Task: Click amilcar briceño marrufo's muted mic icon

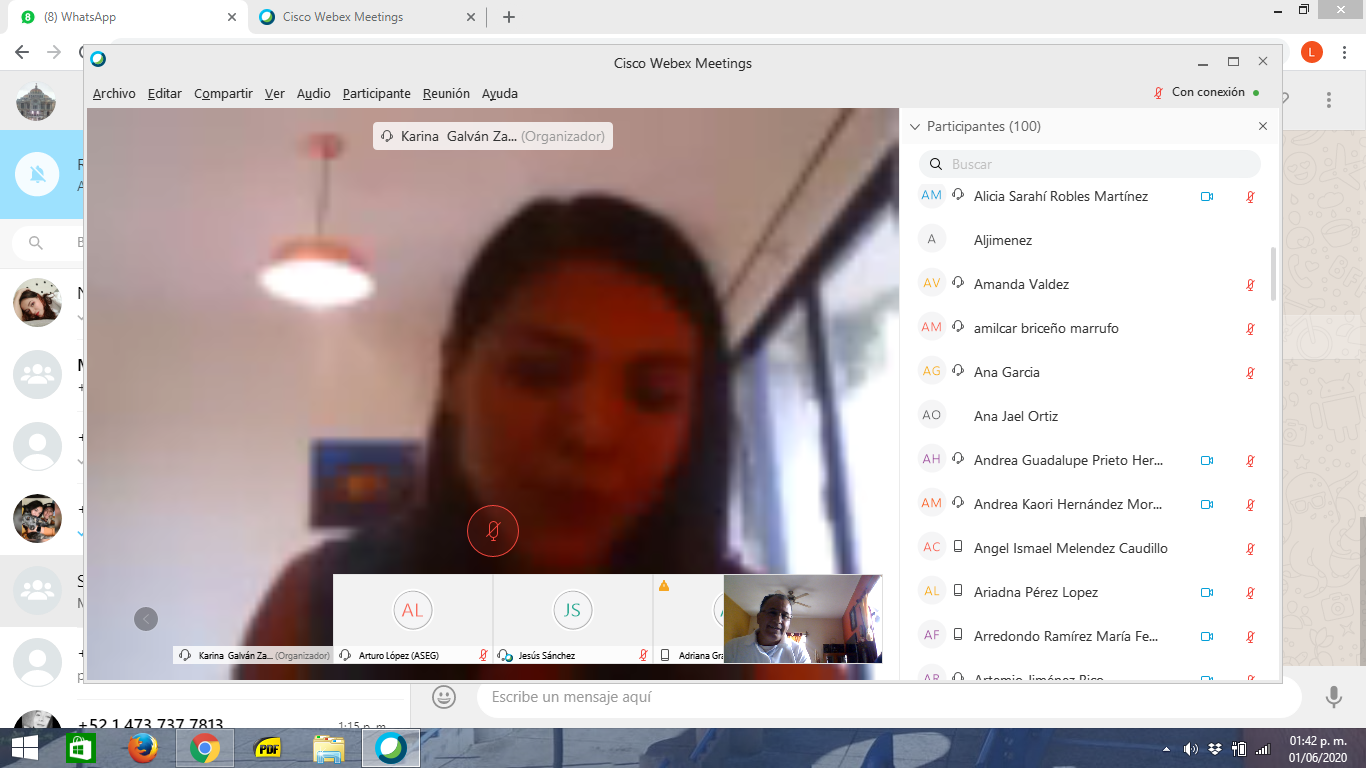Action: coord(1250,329)
